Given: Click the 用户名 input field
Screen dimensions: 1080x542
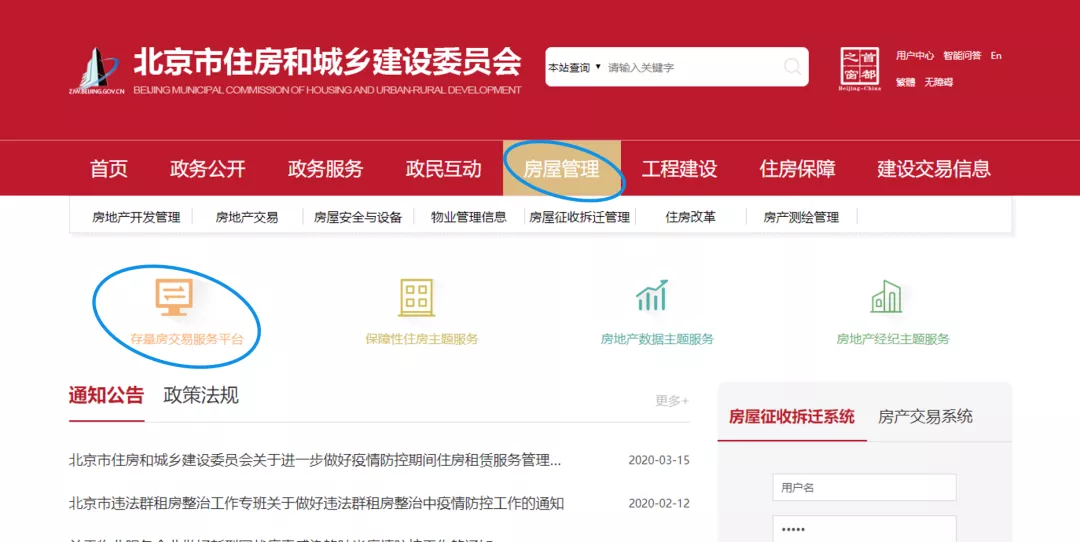Looking at the screenshot, I should 864,488.
